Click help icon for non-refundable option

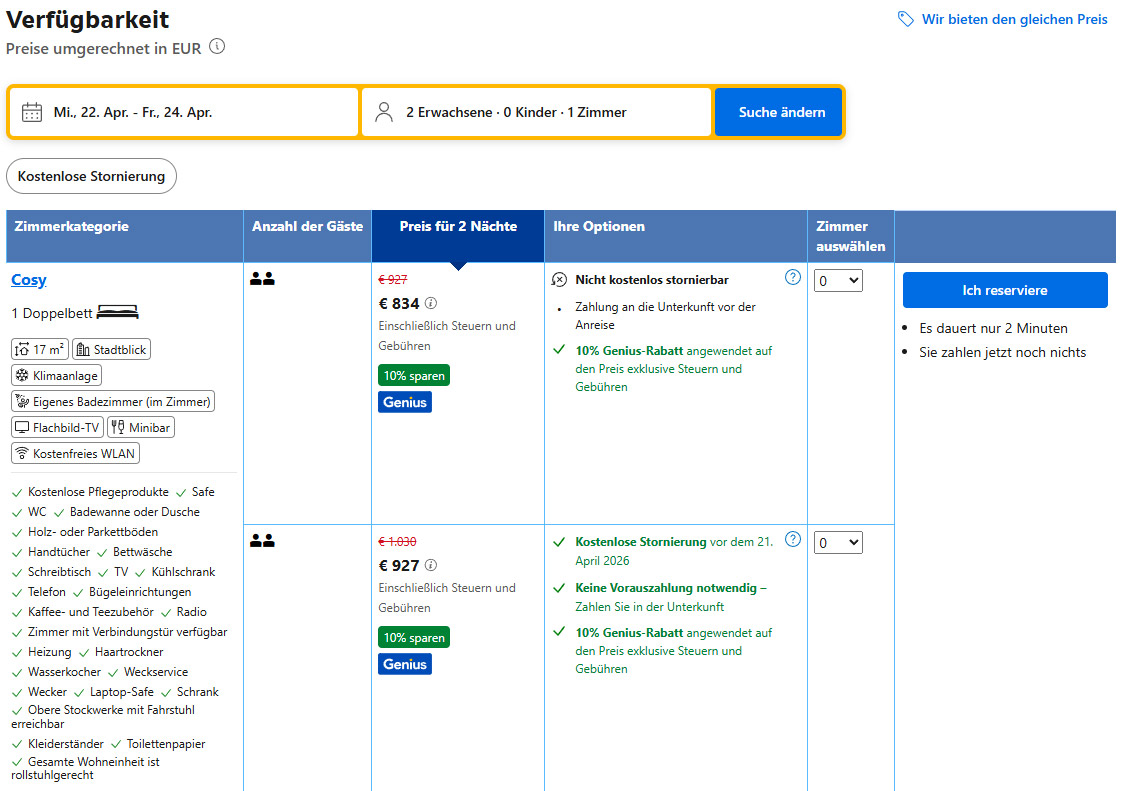coord(793,277)
